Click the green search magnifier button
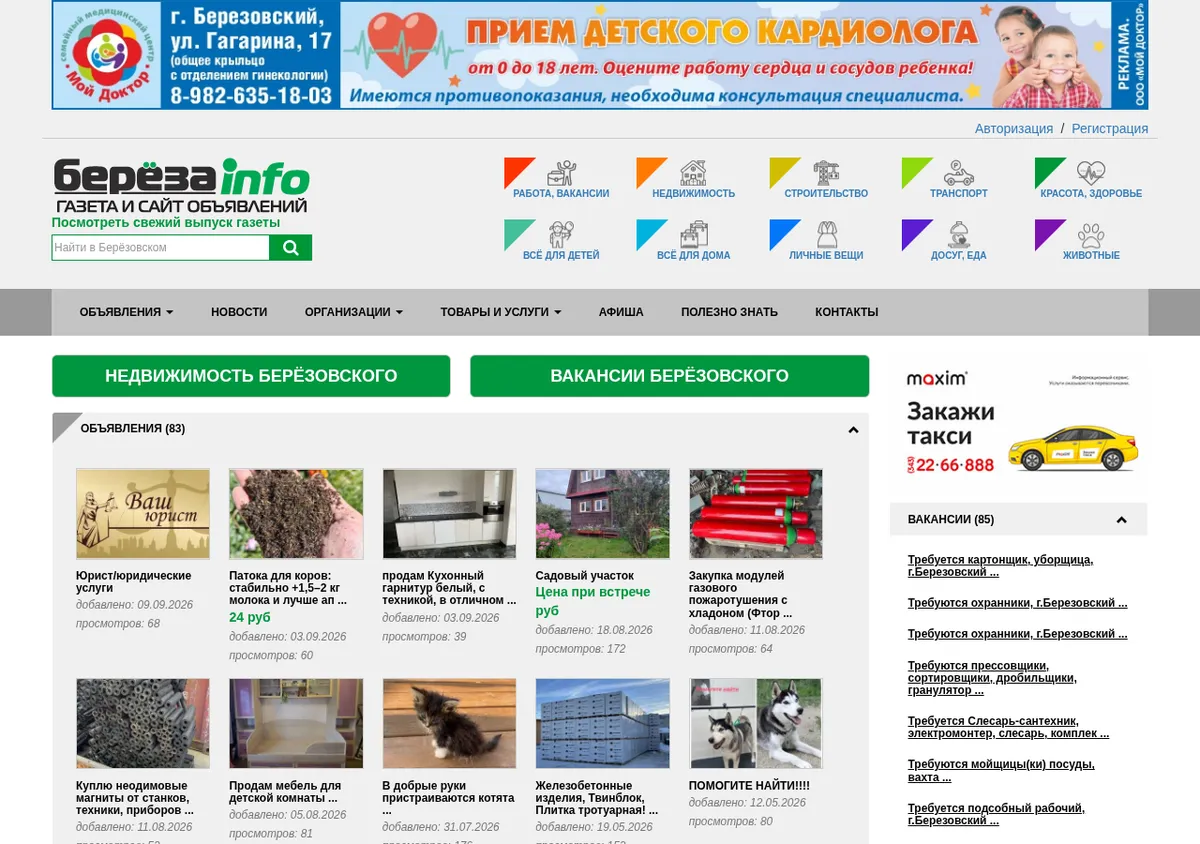 click(x=291, y=248)
